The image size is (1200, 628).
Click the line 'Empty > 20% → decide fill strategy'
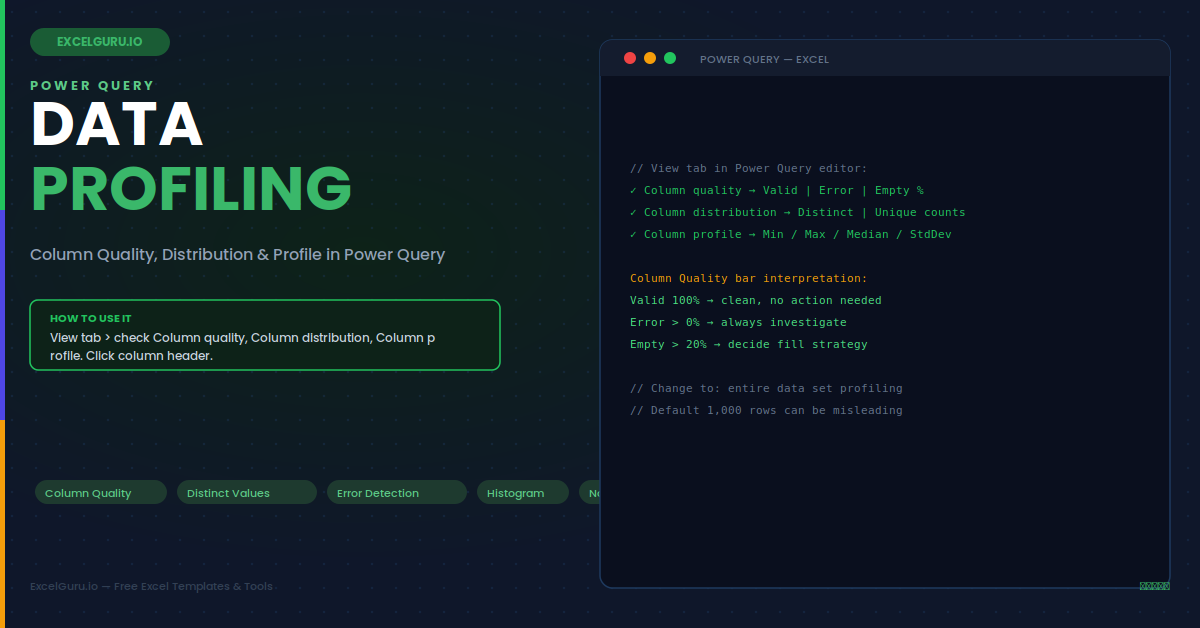(x=749, y=344)
